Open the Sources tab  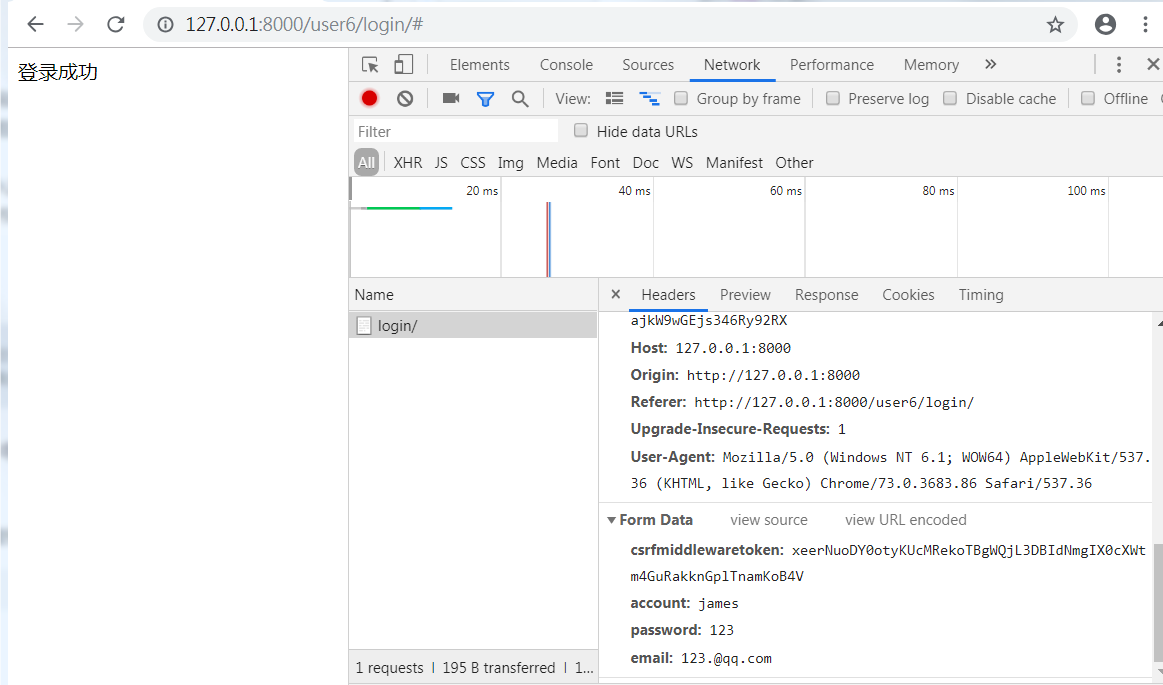click(648, 64)
